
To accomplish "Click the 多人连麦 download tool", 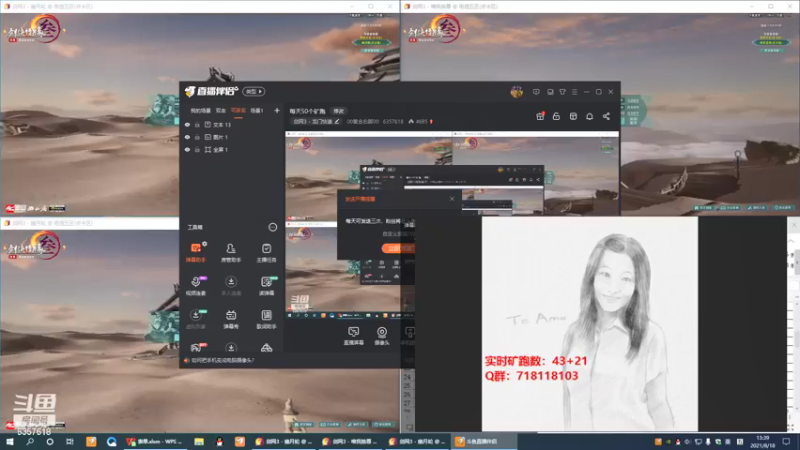I will point(231,286).
